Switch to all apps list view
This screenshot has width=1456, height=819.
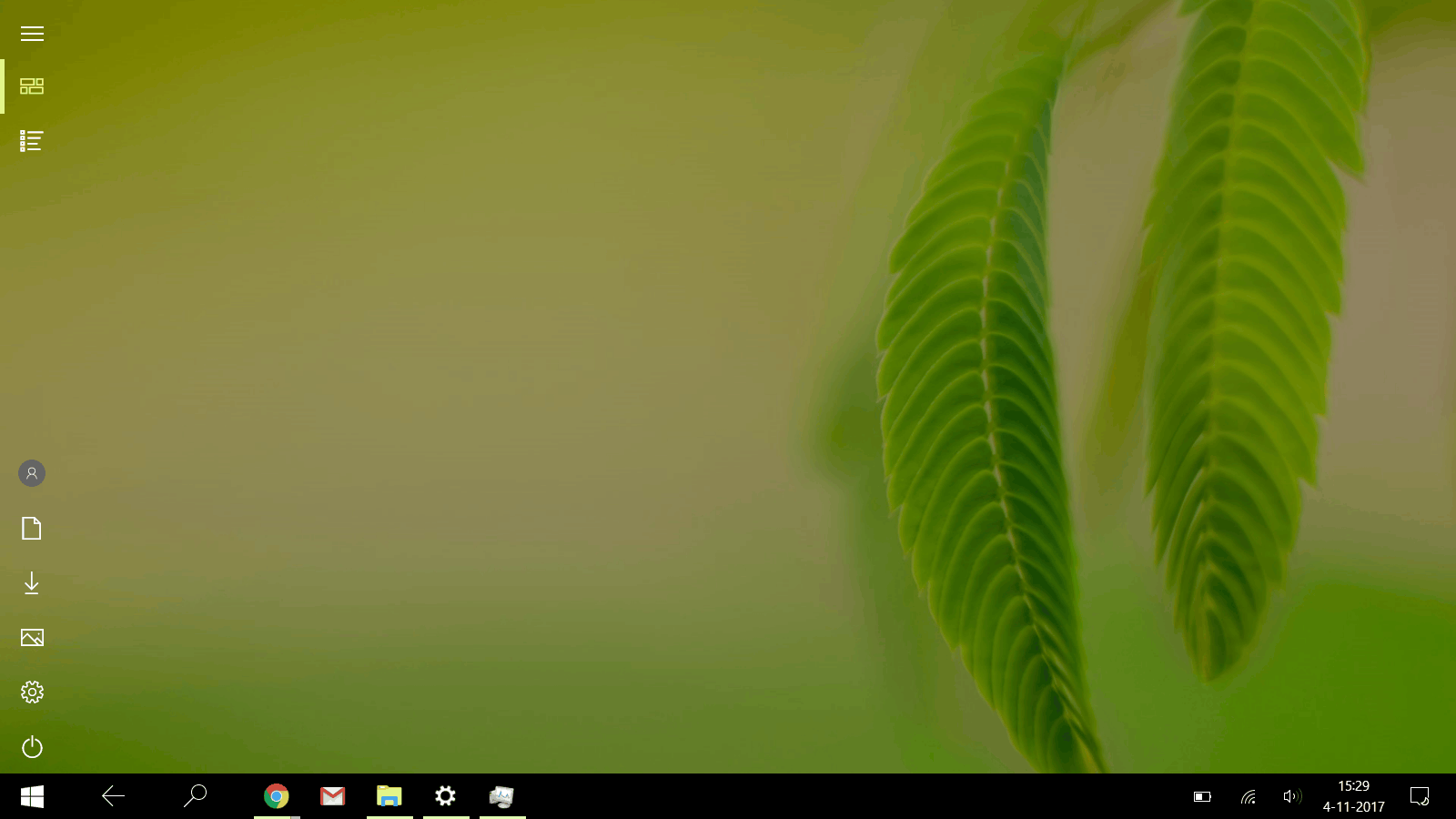32,141
